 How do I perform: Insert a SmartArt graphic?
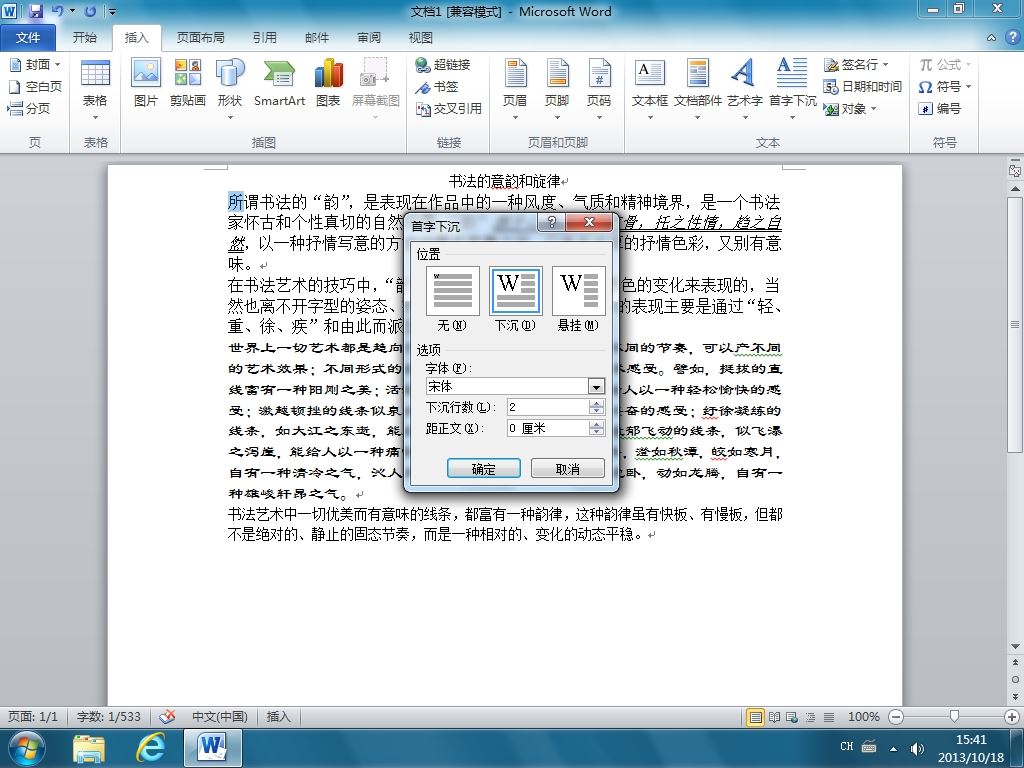pyautogui.click(x=280, y=83)
